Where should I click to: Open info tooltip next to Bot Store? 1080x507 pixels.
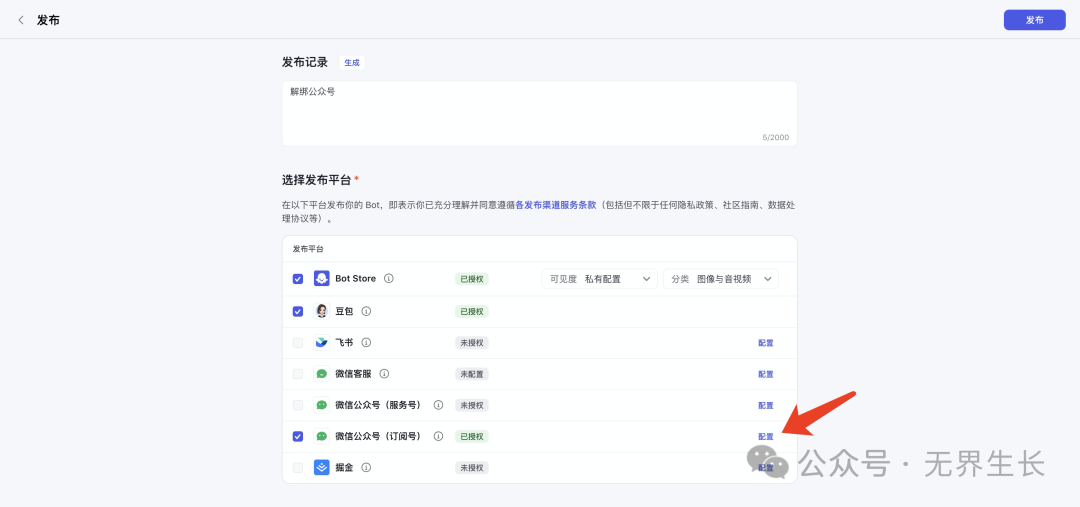[x=388, y=279]
